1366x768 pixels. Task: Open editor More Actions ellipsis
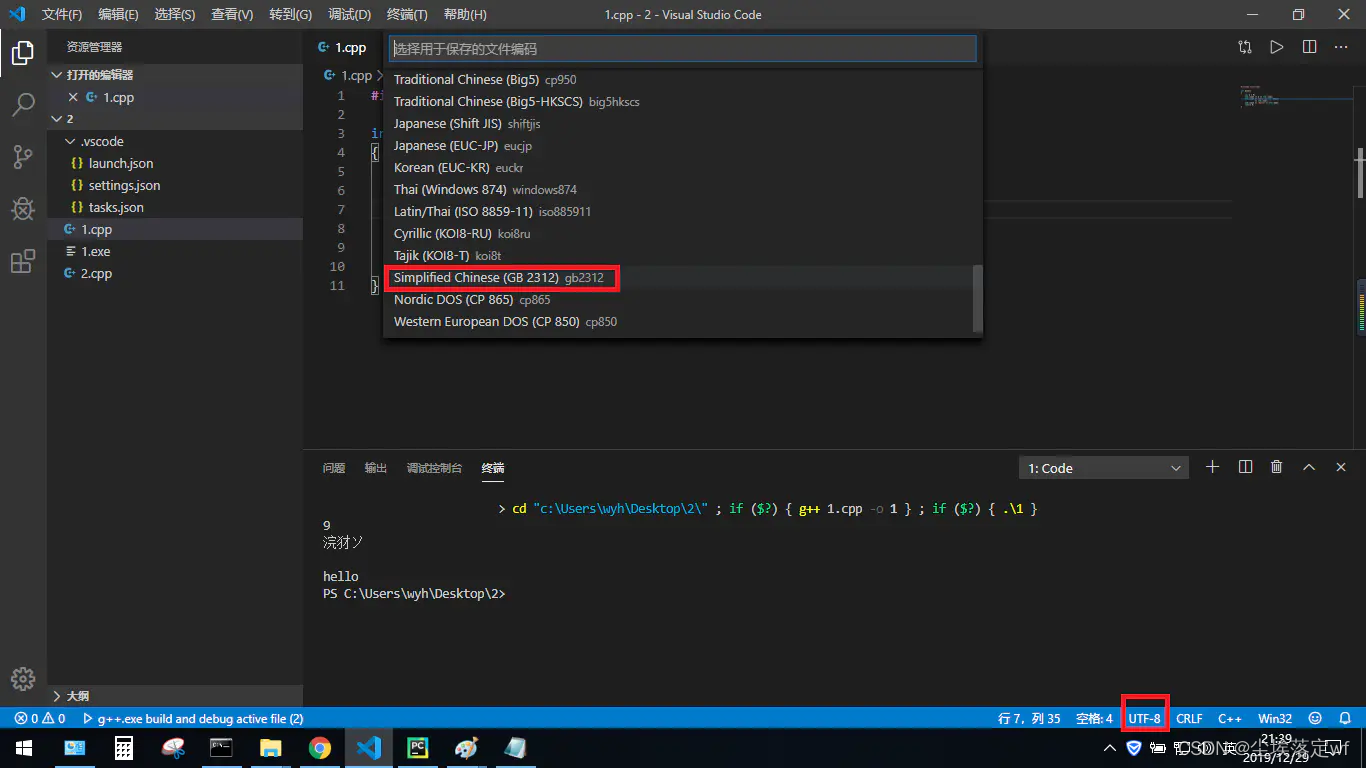point(1342,47)
